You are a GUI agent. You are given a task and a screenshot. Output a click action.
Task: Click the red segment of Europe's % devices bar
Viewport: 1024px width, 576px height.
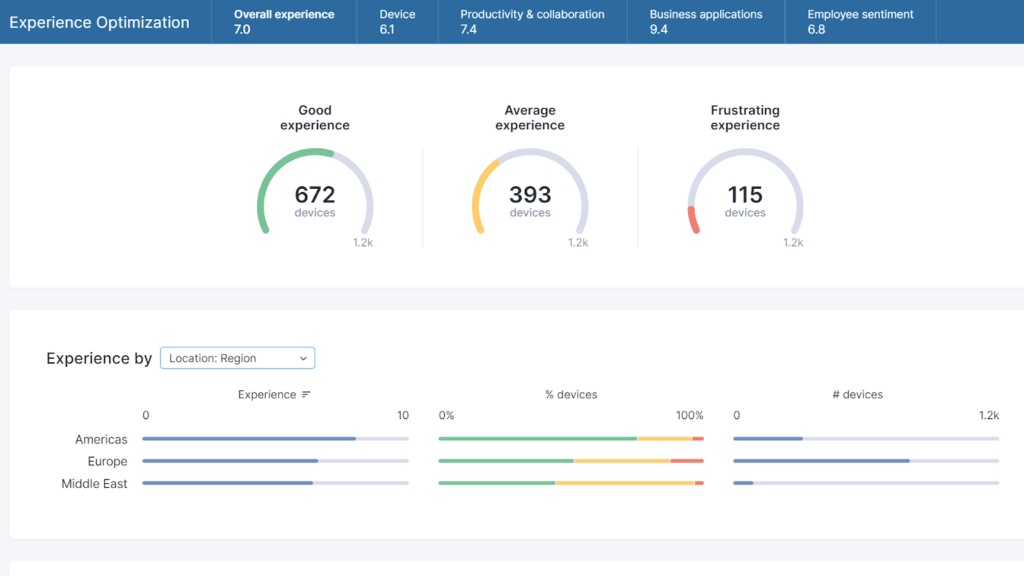click(687, 461)
